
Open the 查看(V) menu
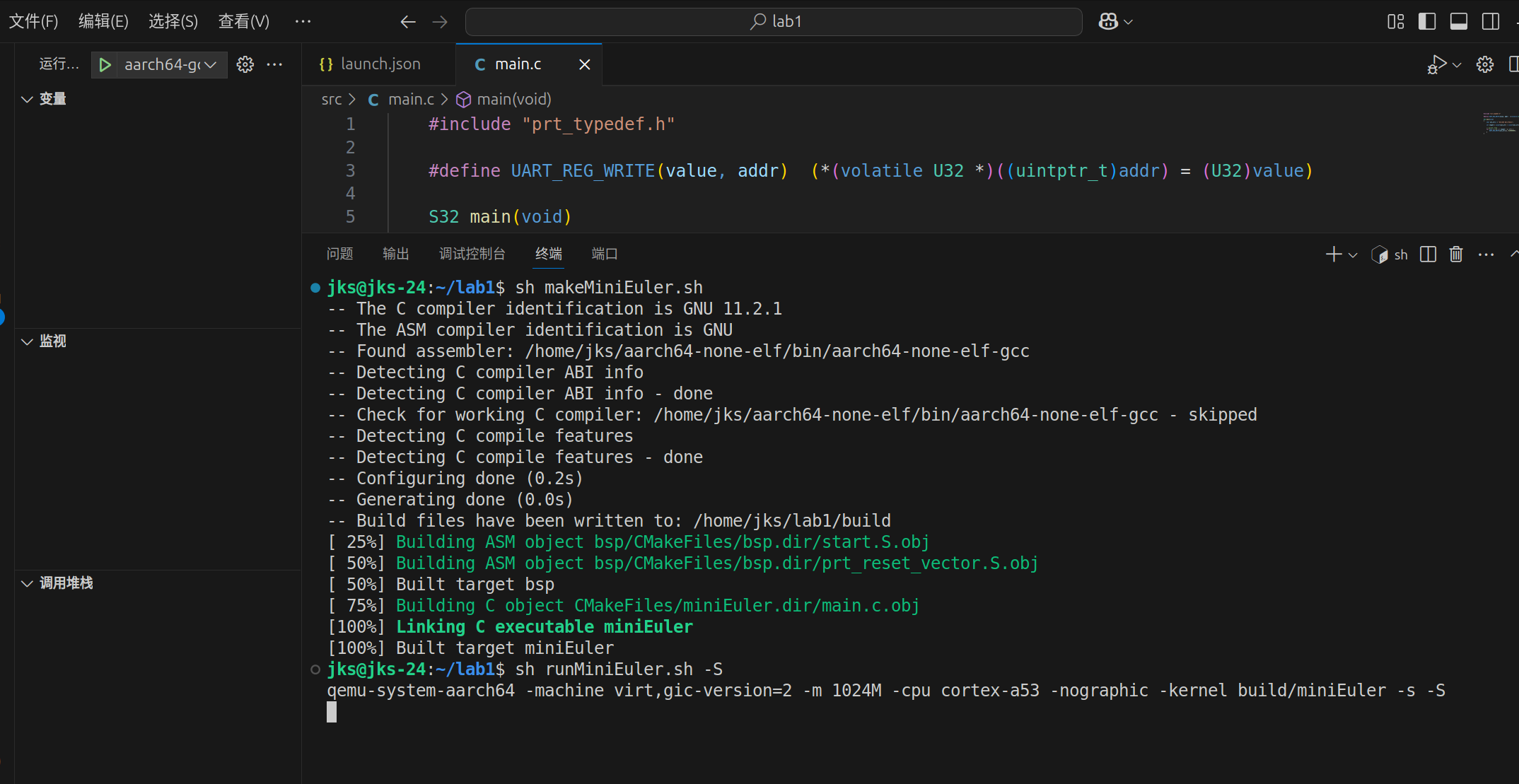pos(243,21)
